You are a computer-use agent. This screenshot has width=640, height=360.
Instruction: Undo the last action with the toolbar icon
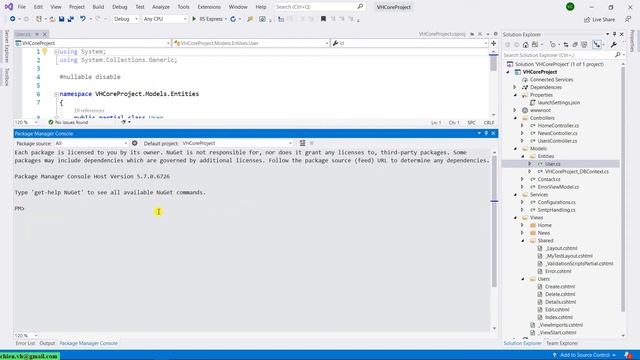click(83, 19)
